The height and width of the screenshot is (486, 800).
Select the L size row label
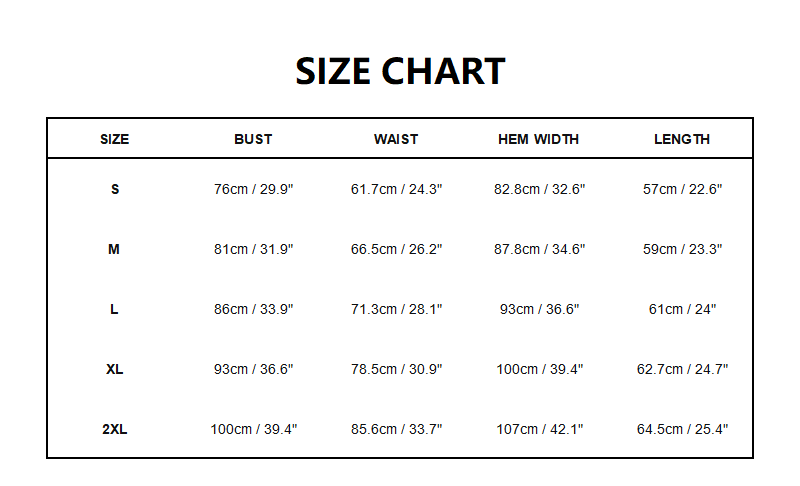pyautogui.click(x=114, y=309)
